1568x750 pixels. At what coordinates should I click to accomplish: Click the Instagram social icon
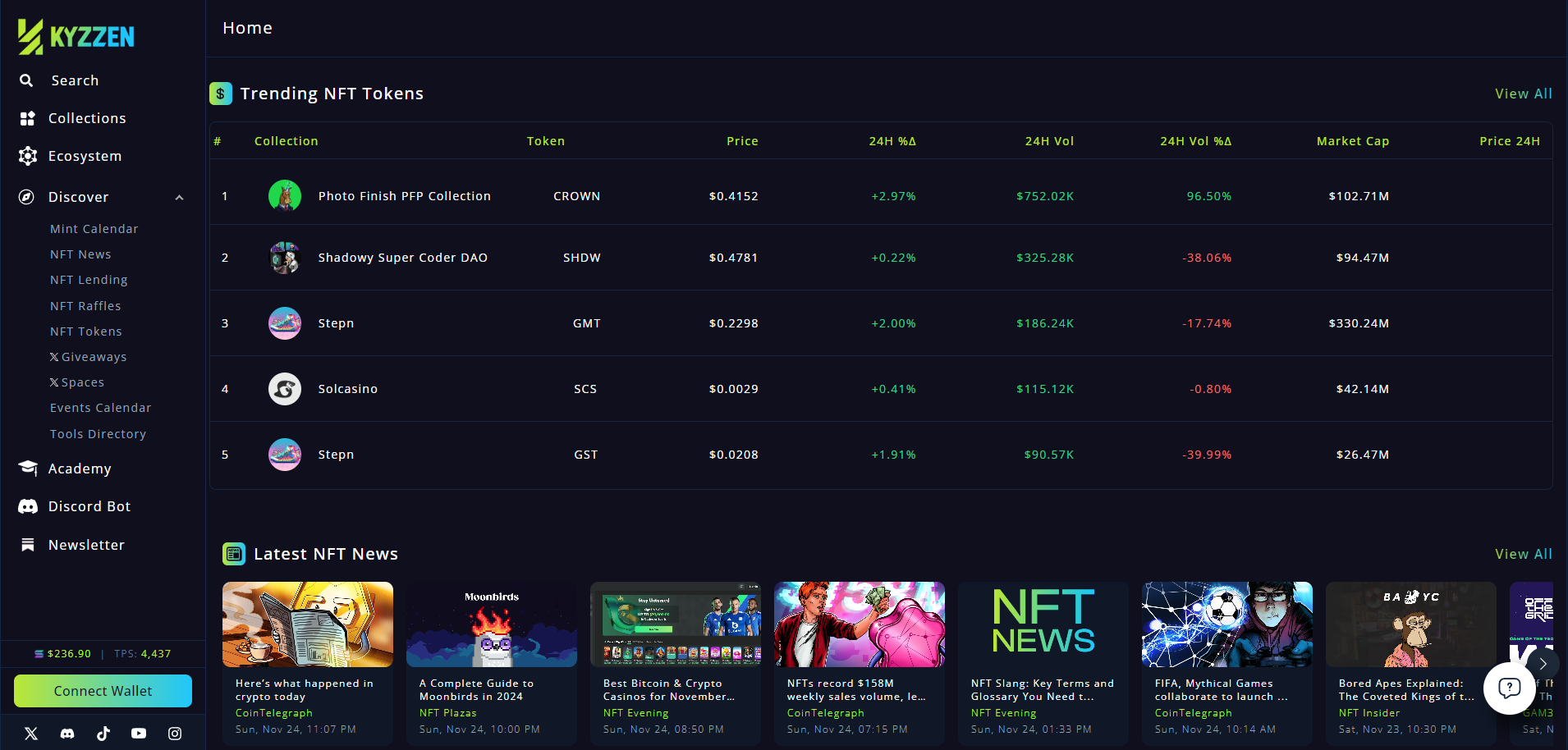175,734
